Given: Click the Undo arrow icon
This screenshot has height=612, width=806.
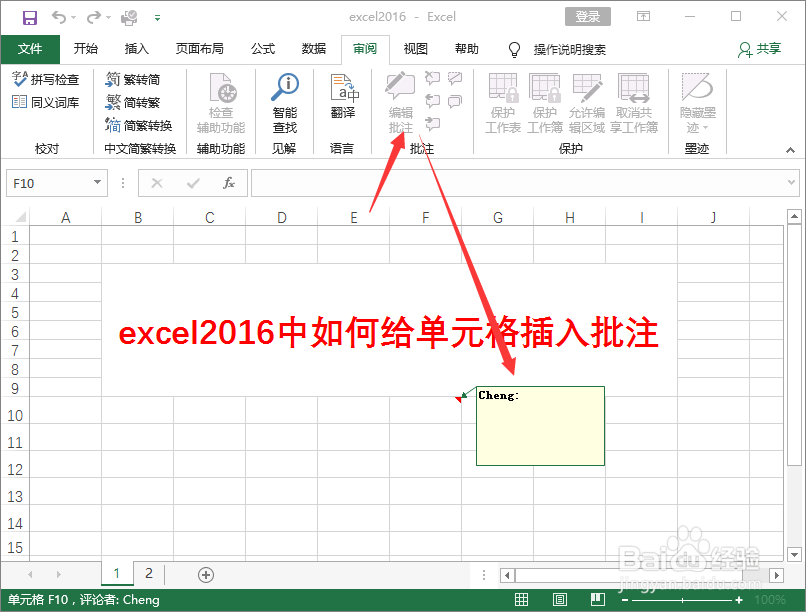Looking at the screenshot, I should click(59, 17).
